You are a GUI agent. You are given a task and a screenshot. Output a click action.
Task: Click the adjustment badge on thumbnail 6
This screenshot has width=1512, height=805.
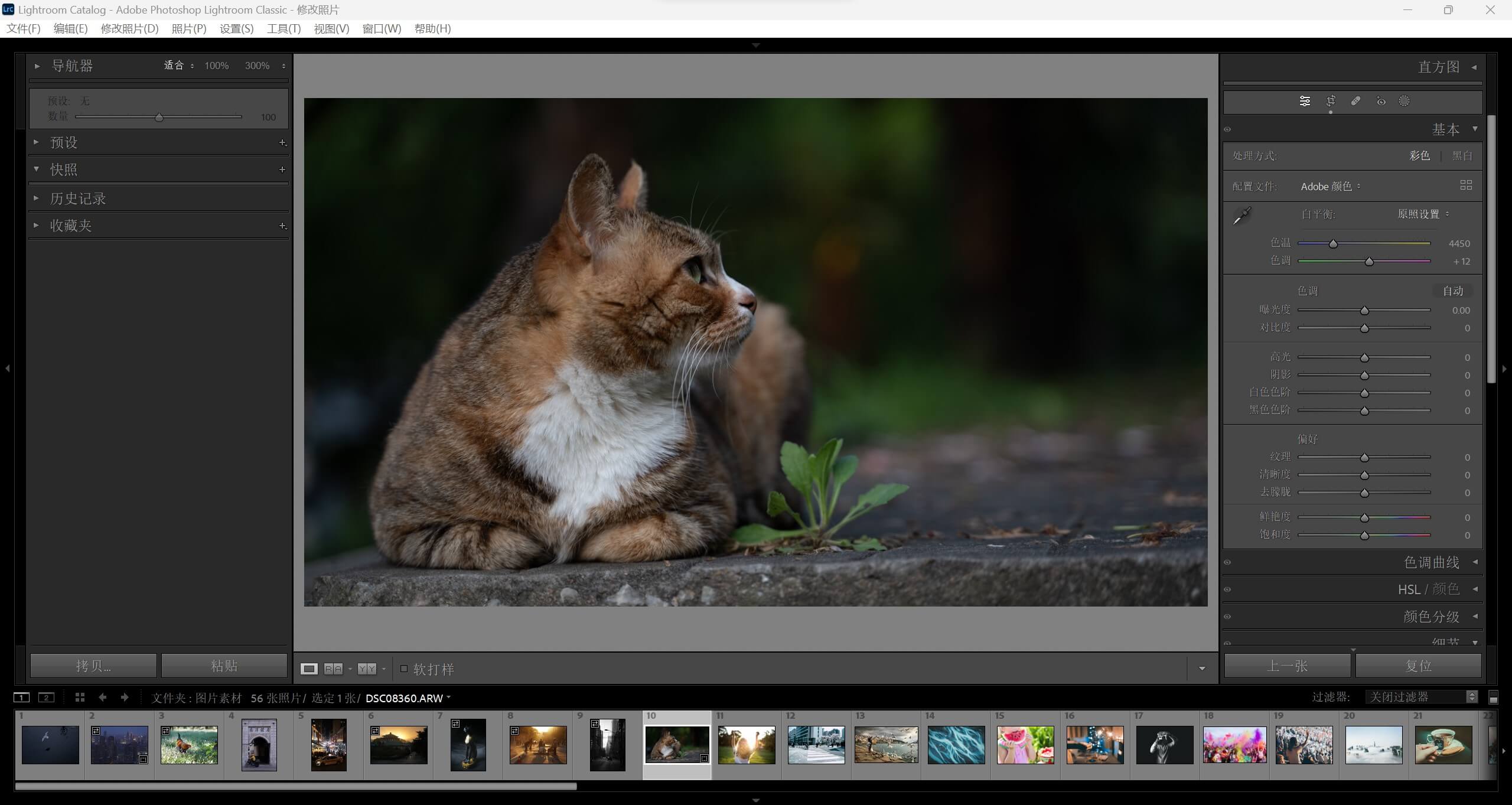click(375, 731)
